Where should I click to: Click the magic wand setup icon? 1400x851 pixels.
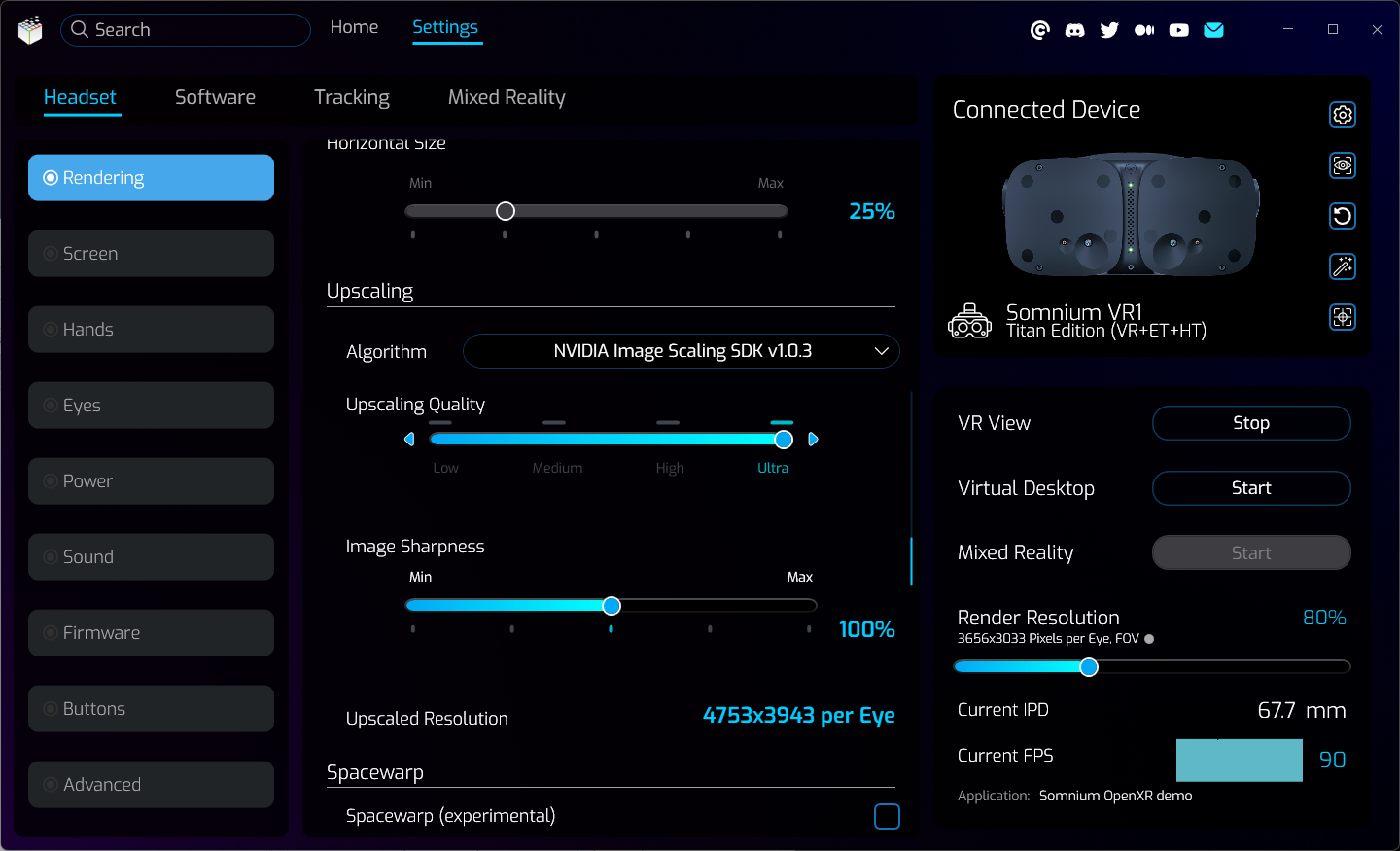click(x=1343, y=266)
